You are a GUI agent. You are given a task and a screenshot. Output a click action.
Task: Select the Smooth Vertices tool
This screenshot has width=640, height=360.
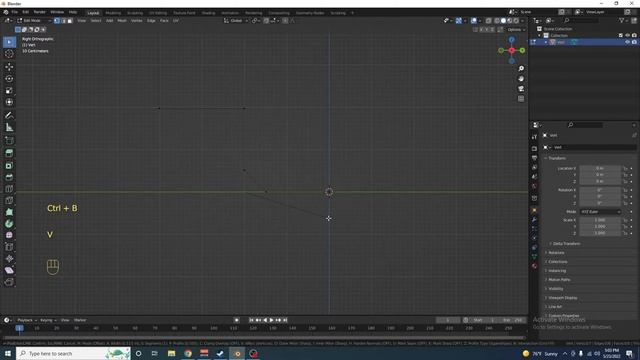point(9,235)
